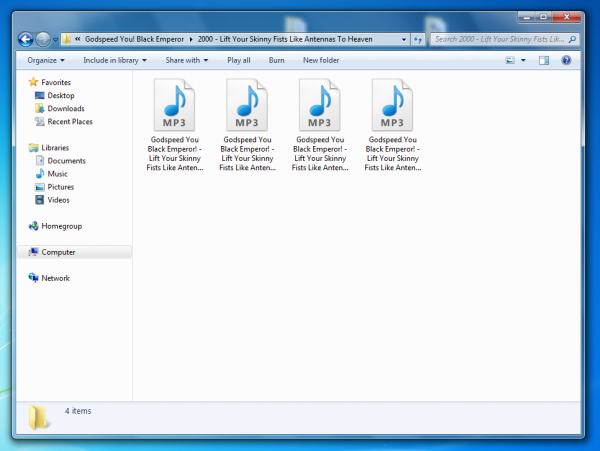
Task: Click the Music note icon in sidebar
Action: [40, 173]
